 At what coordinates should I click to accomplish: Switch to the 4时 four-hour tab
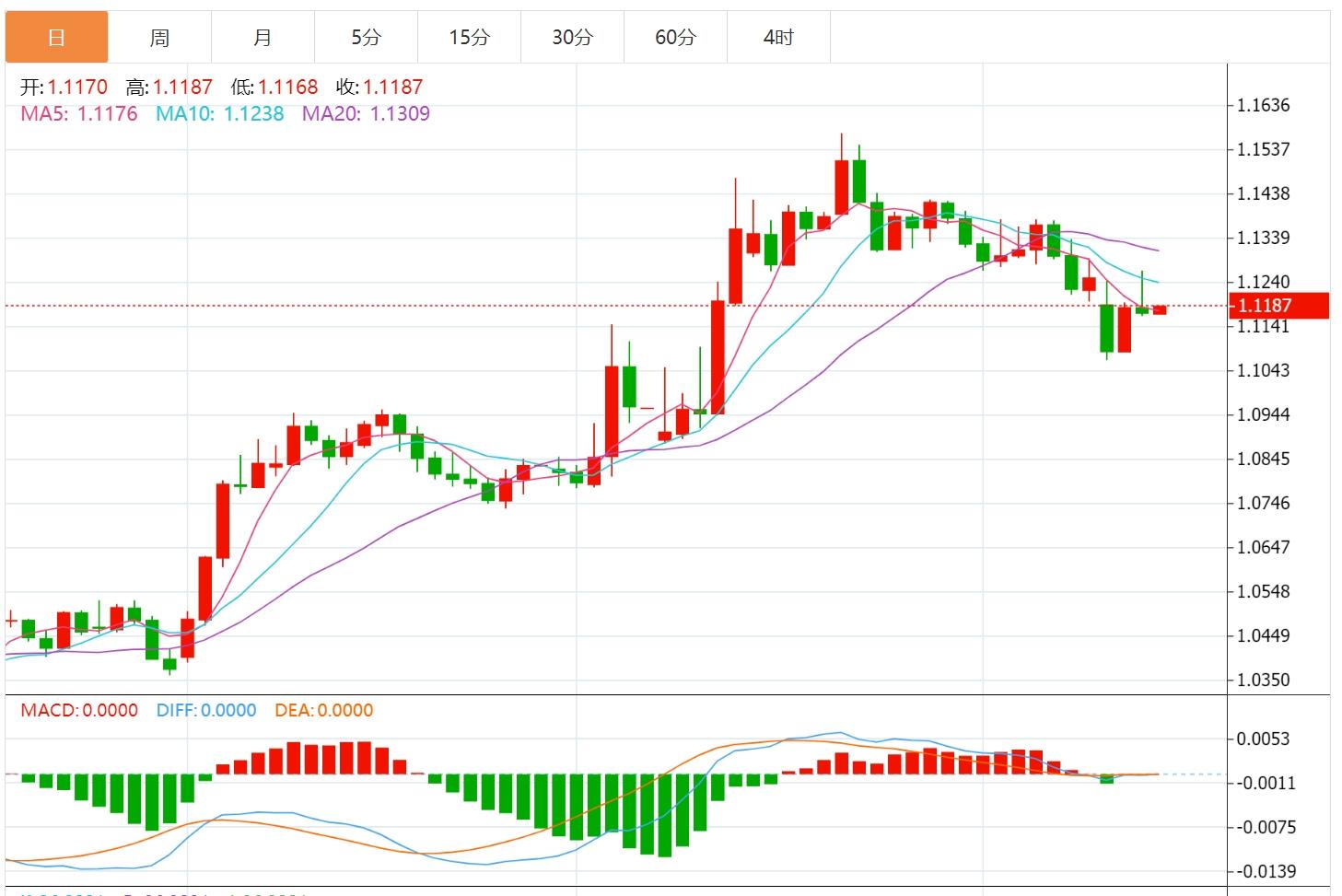tap(778, 37)
